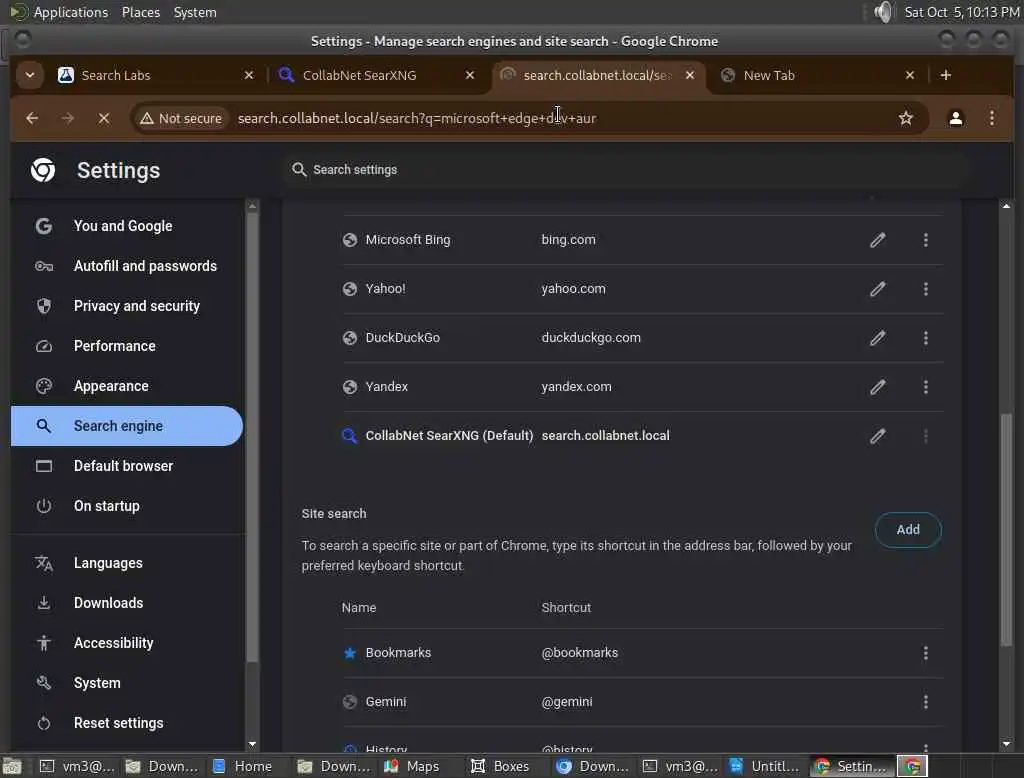Focus the Search settings field
The image size is (1024, 778).
tap(627, 170)
